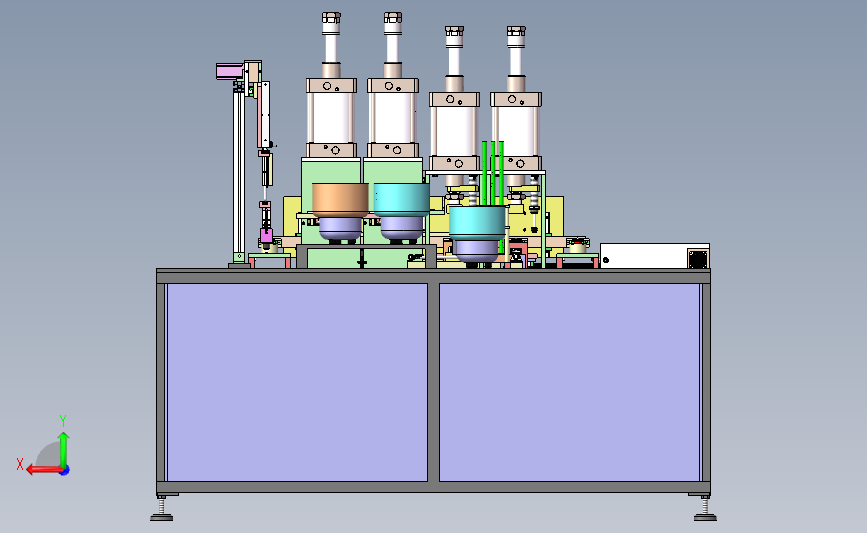Select the orange bowl on the model
Image resolution: width=867 pixels, height=533 pixels.
[x=340, y=200]
